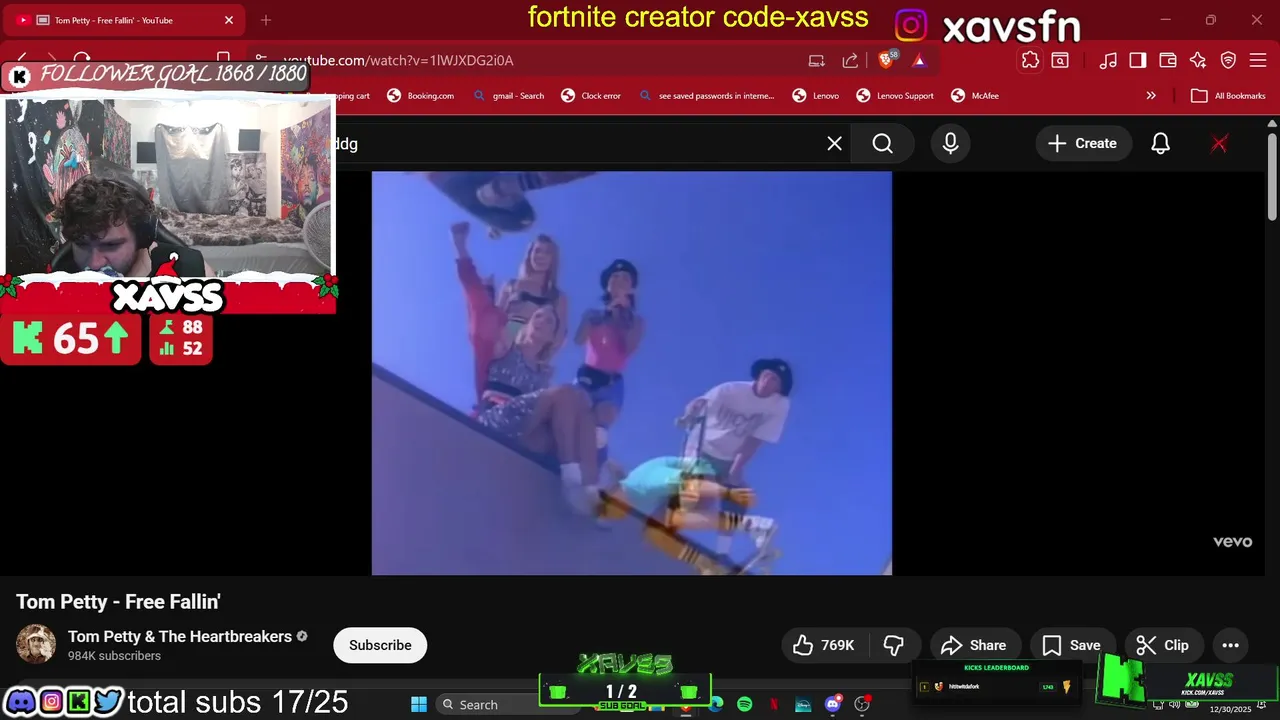Open Brave Playlist music note icon
Viewport: 1280px width, 720px height.
click(1108, 60)
